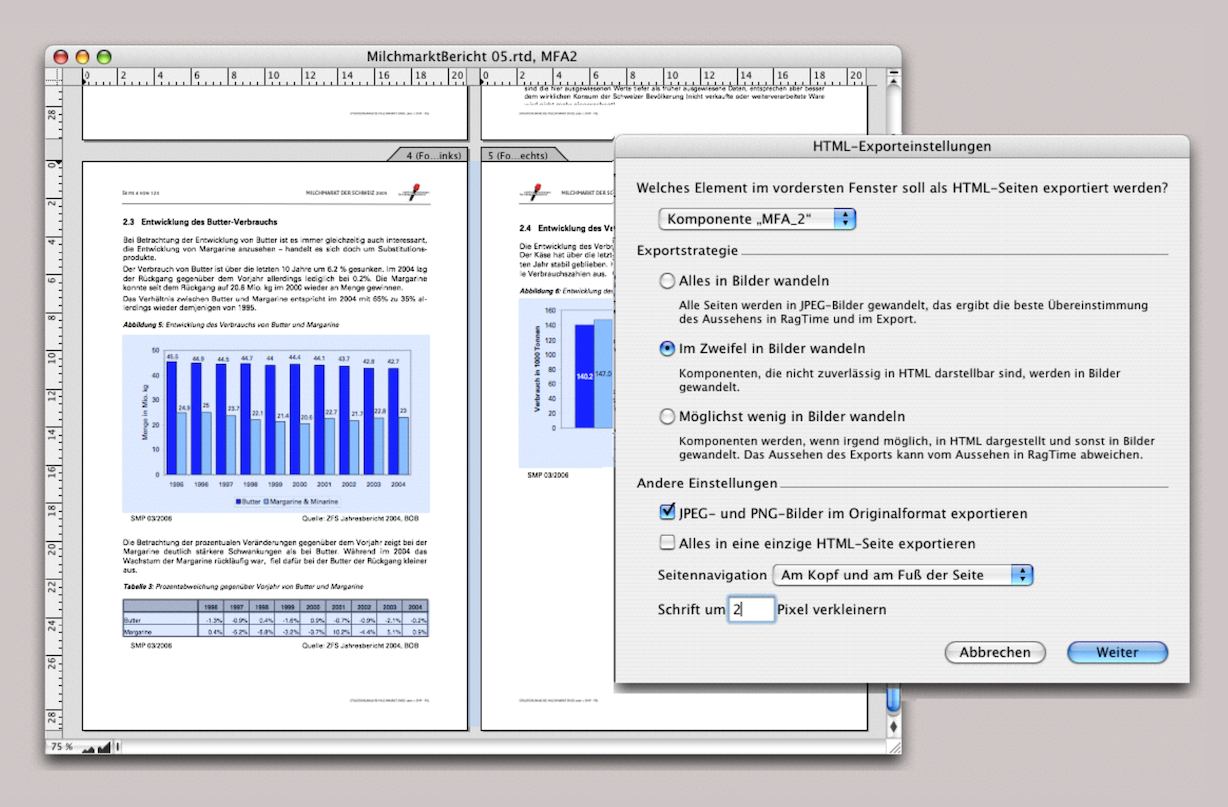Click the green zoom window button
Screen dimensions: 1228x807
click(103, 57)
